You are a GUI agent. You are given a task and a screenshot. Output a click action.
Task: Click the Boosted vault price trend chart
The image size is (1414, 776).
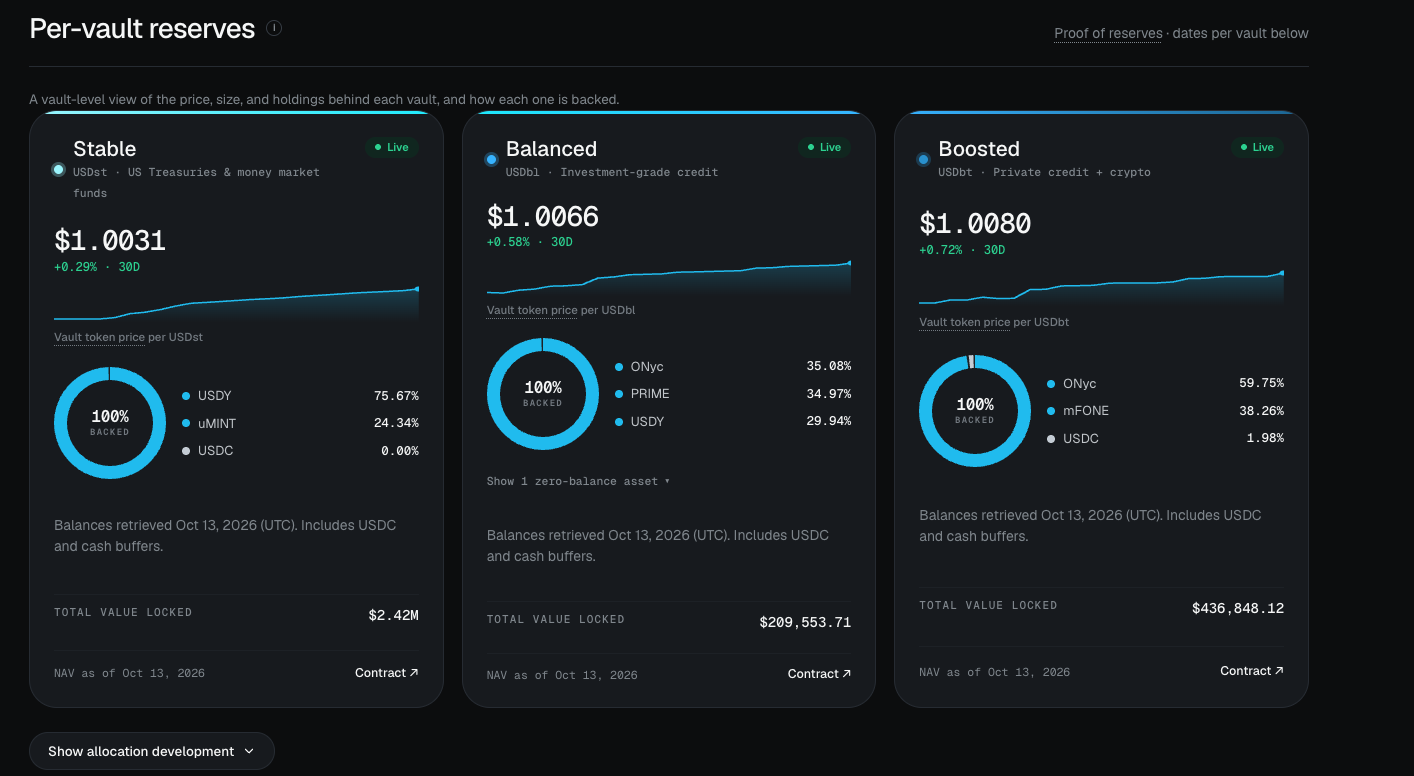[1101, 288]
